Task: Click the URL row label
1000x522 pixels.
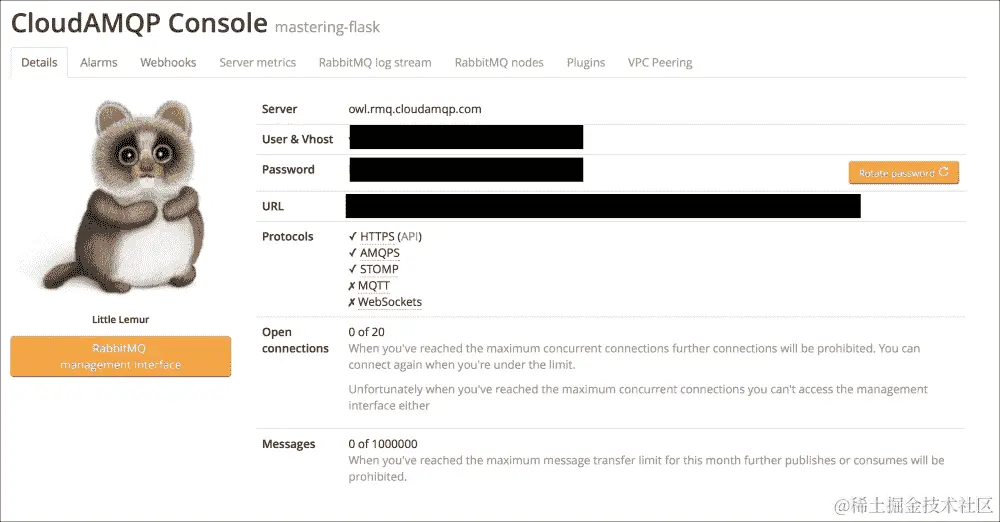Action: [x=272, y=206]
